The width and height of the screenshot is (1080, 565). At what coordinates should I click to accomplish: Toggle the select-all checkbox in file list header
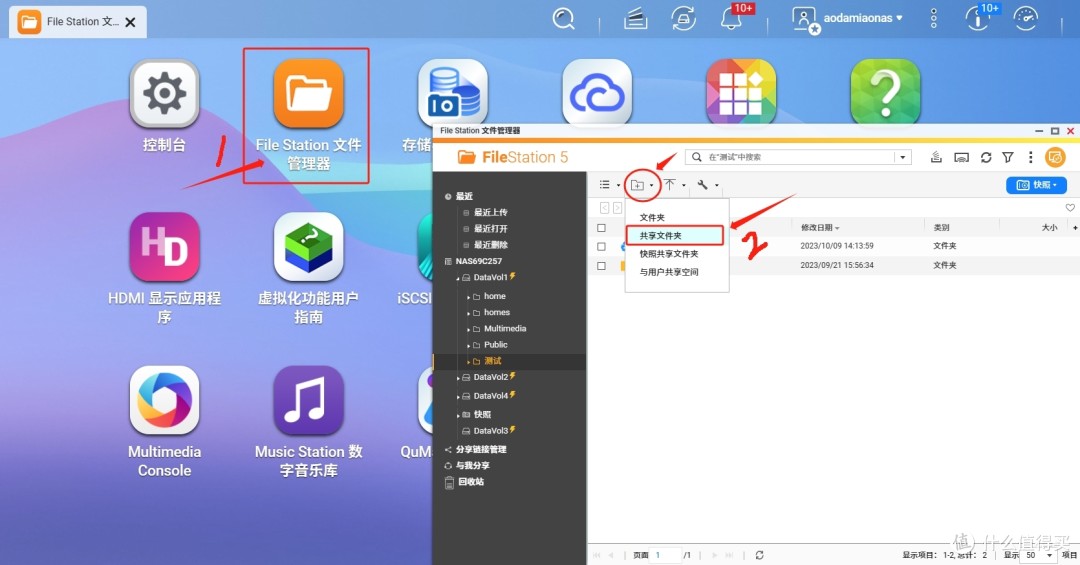[601, 227]
